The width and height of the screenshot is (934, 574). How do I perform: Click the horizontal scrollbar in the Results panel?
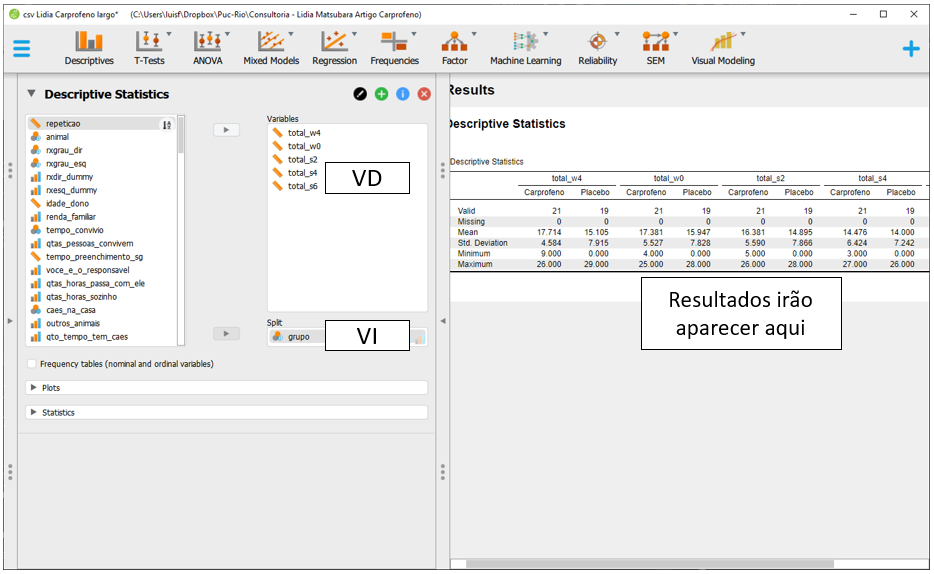click(x=650, y=564)
